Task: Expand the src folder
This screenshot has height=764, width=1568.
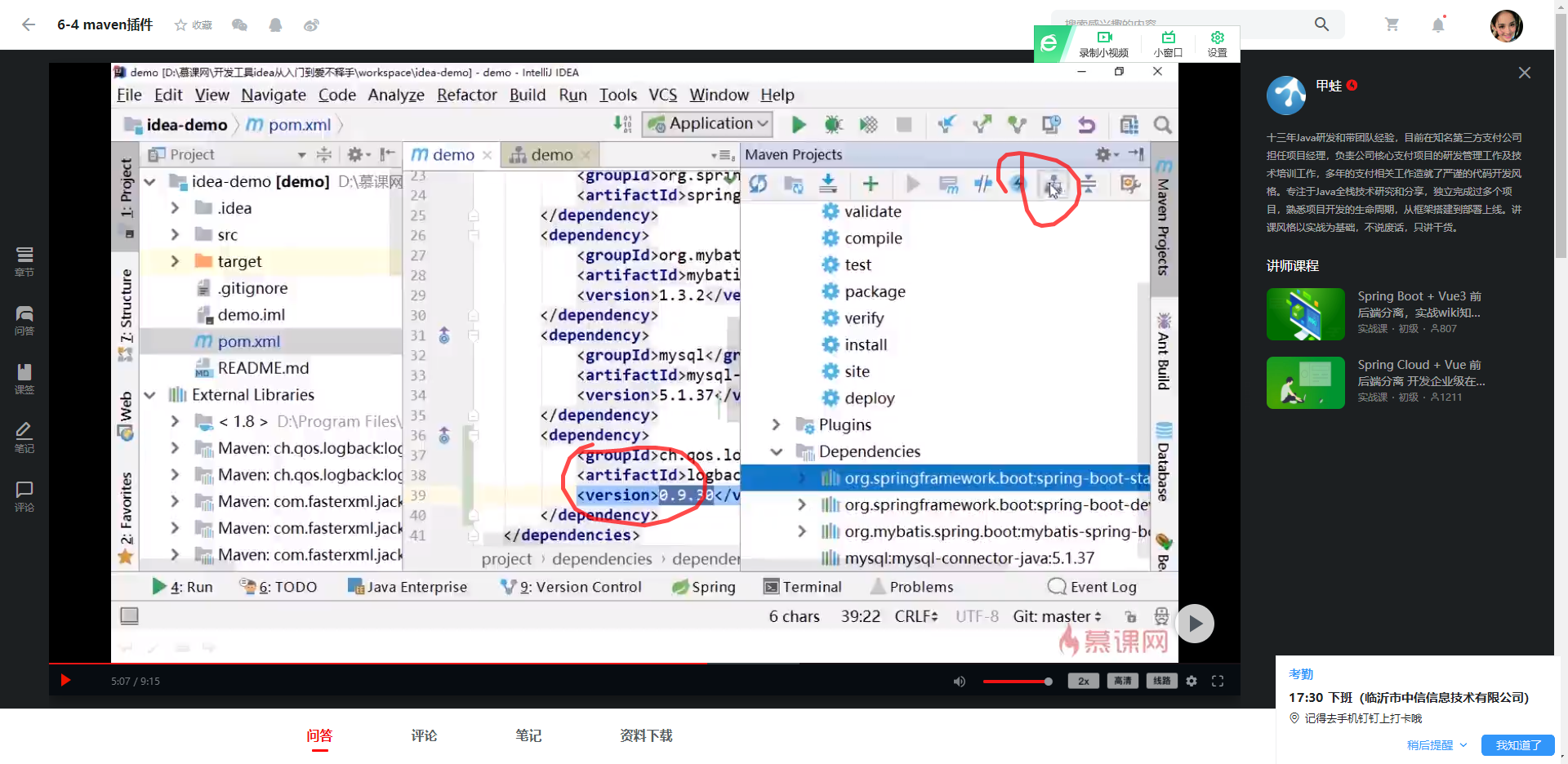Action: click(175, 235)
